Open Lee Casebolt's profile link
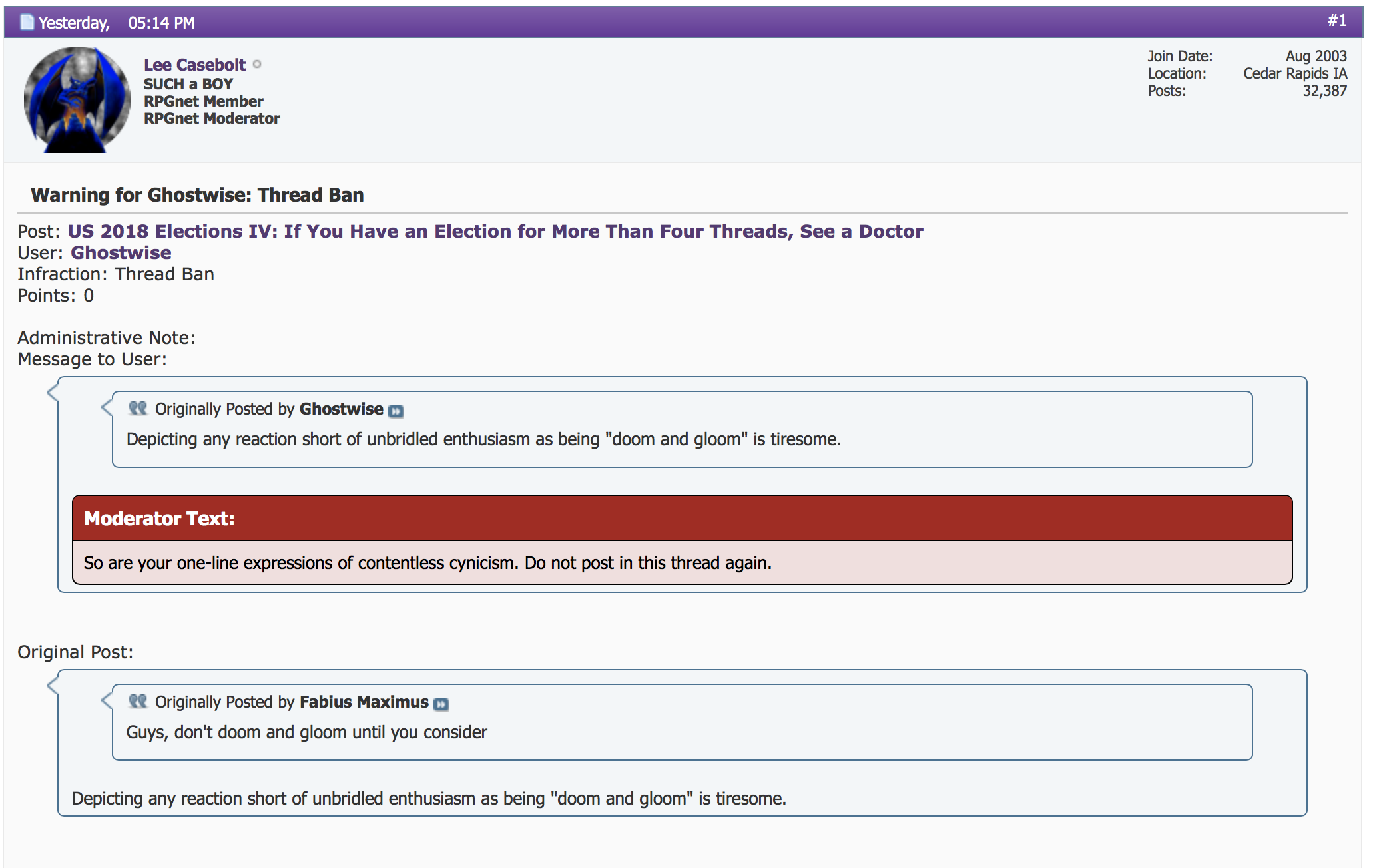 [194, 65]
